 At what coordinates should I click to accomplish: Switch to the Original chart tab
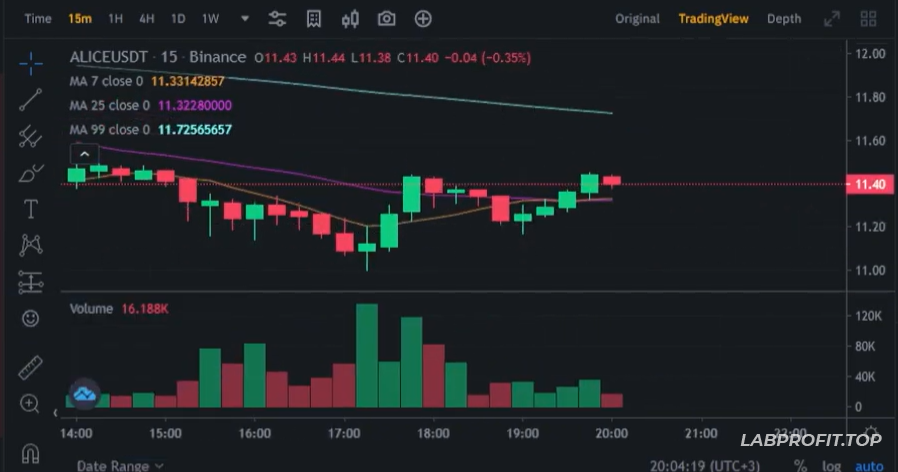637,19
